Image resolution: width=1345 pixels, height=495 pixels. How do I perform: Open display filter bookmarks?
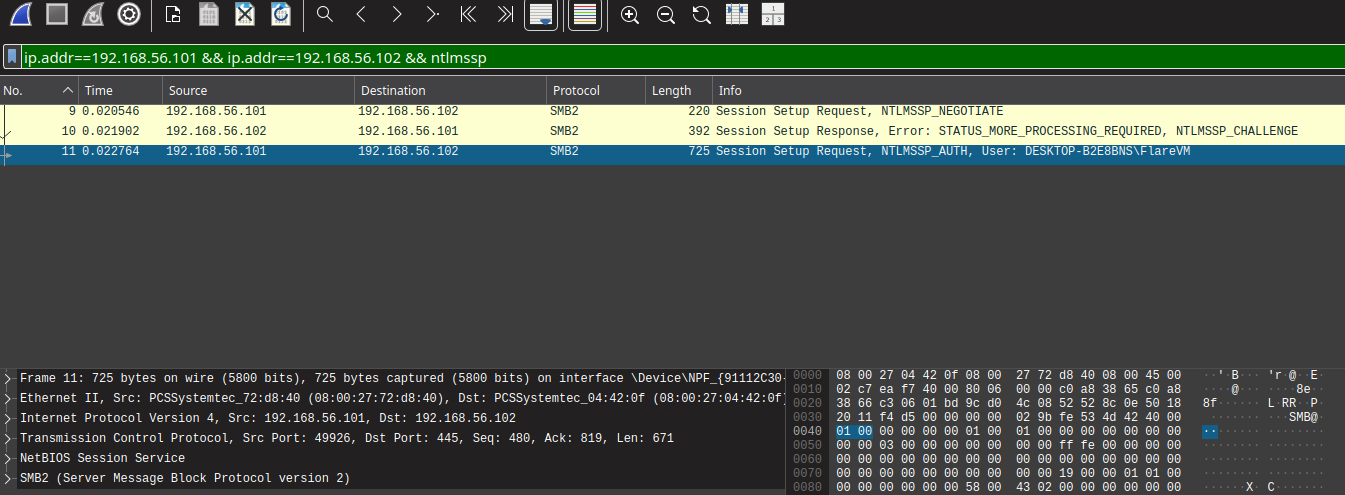click(12, 57)
